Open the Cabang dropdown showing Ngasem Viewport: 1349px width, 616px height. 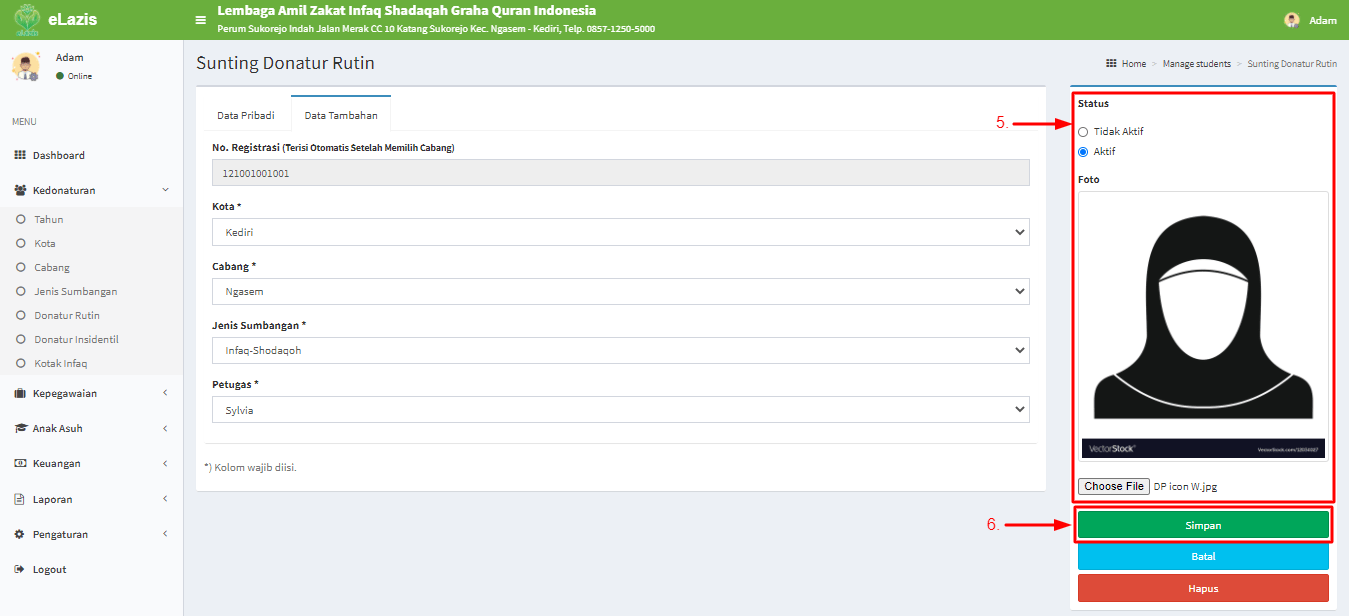pos(621,291)
